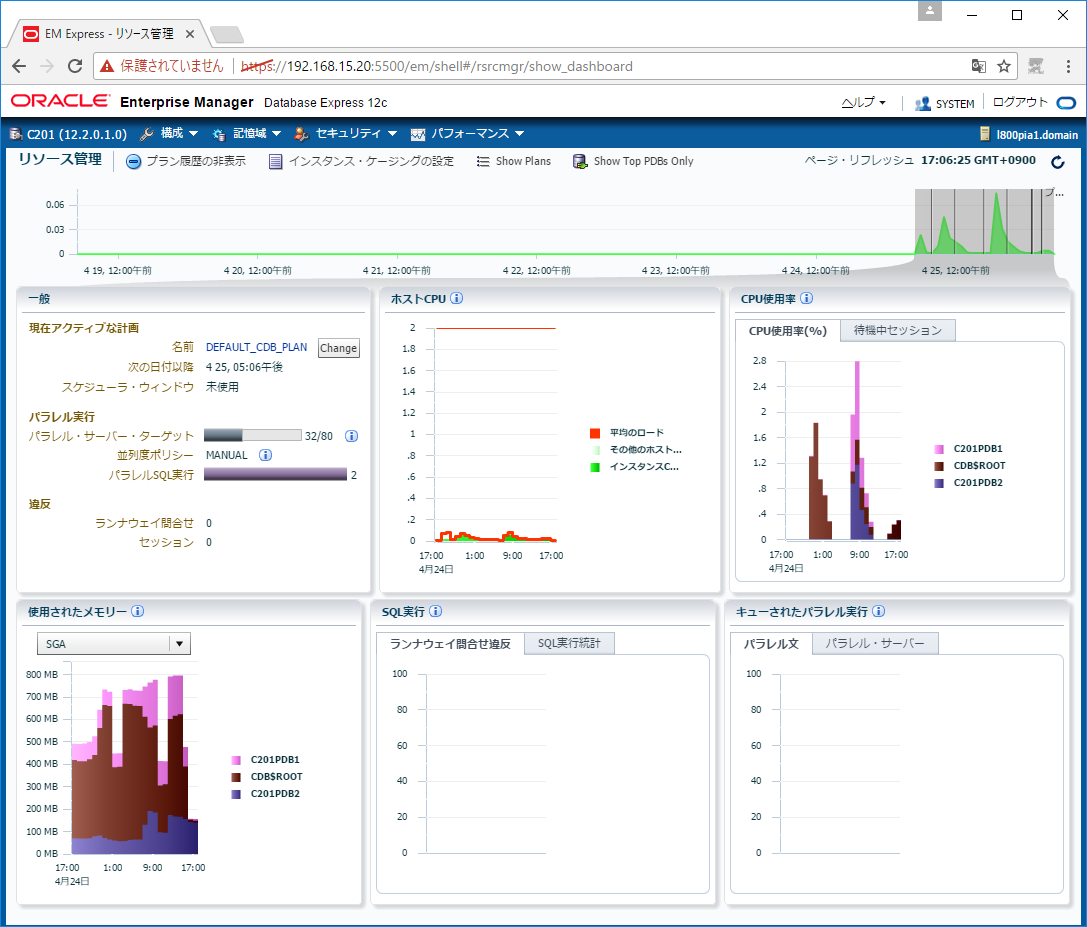Reload the page in browser
The height and width of the screenshot is (927, 1087).
[75, 66]
